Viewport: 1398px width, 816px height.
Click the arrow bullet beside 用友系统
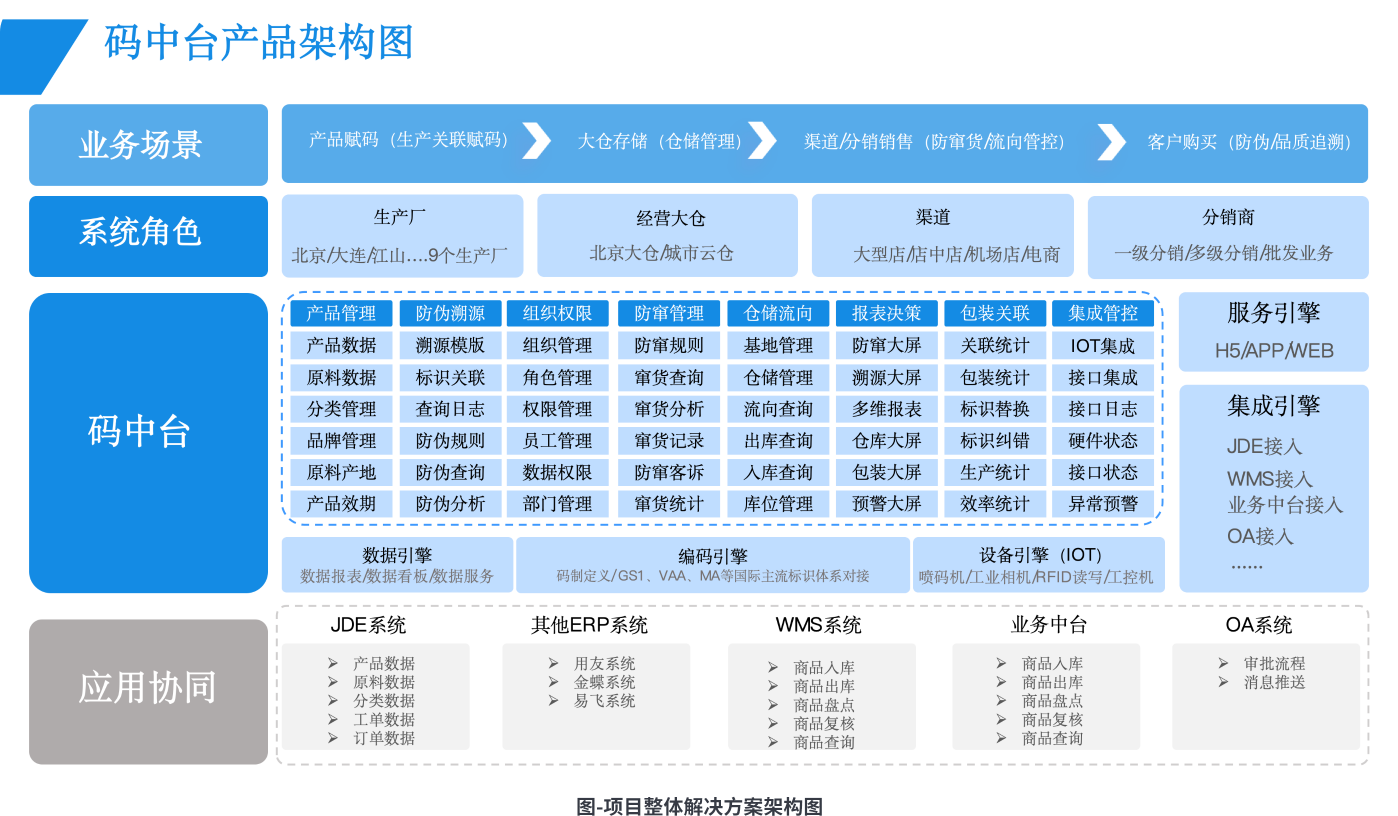click(x=553, y=664)
